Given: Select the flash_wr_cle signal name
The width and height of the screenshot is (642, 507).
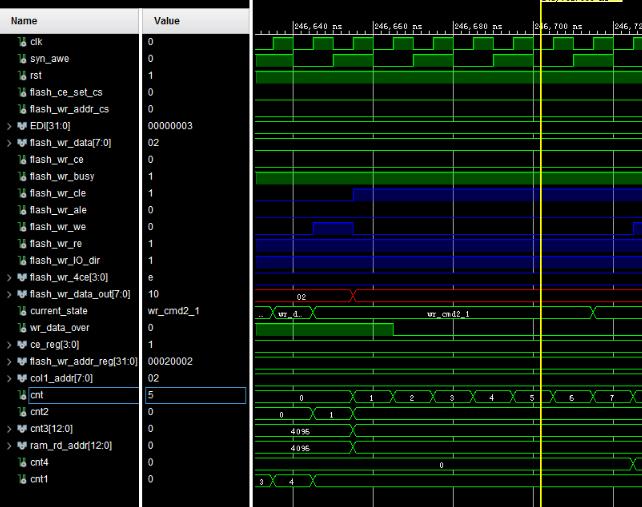Looking at the screenshot, I should click(x=57, y=193).
